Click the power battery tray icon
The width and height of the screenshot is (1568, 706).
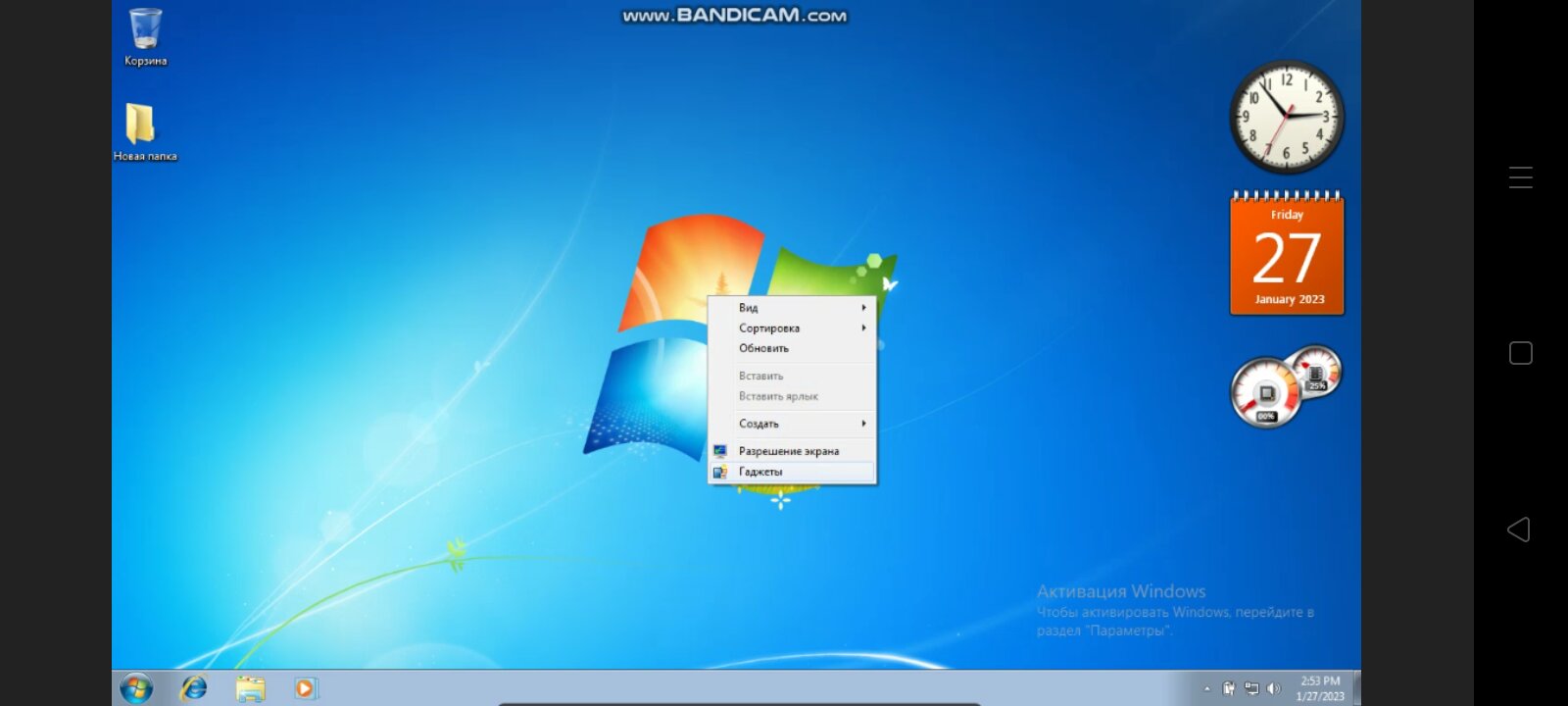click(1229, 688)
